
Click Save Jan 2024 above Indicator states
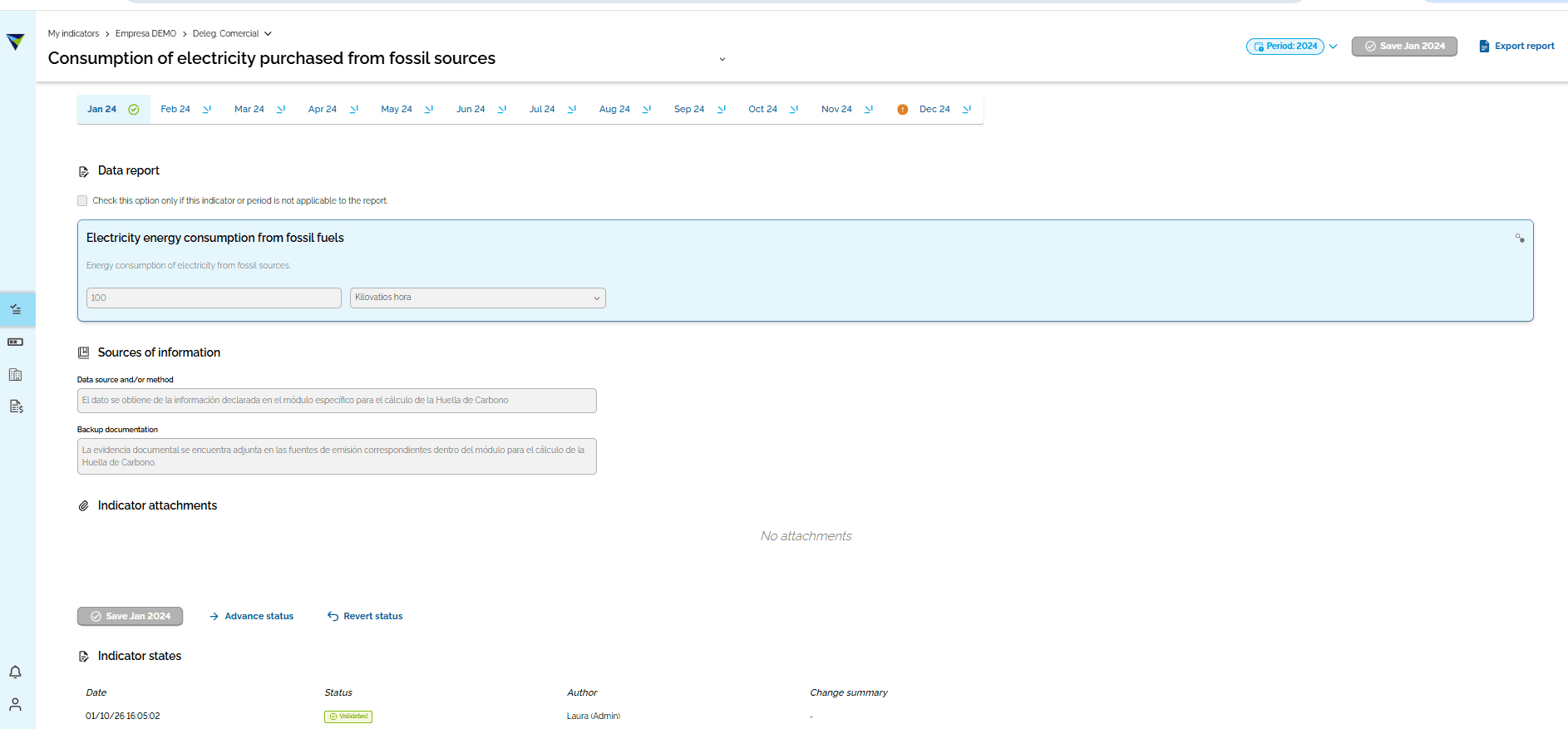click(x=130, y=616)
